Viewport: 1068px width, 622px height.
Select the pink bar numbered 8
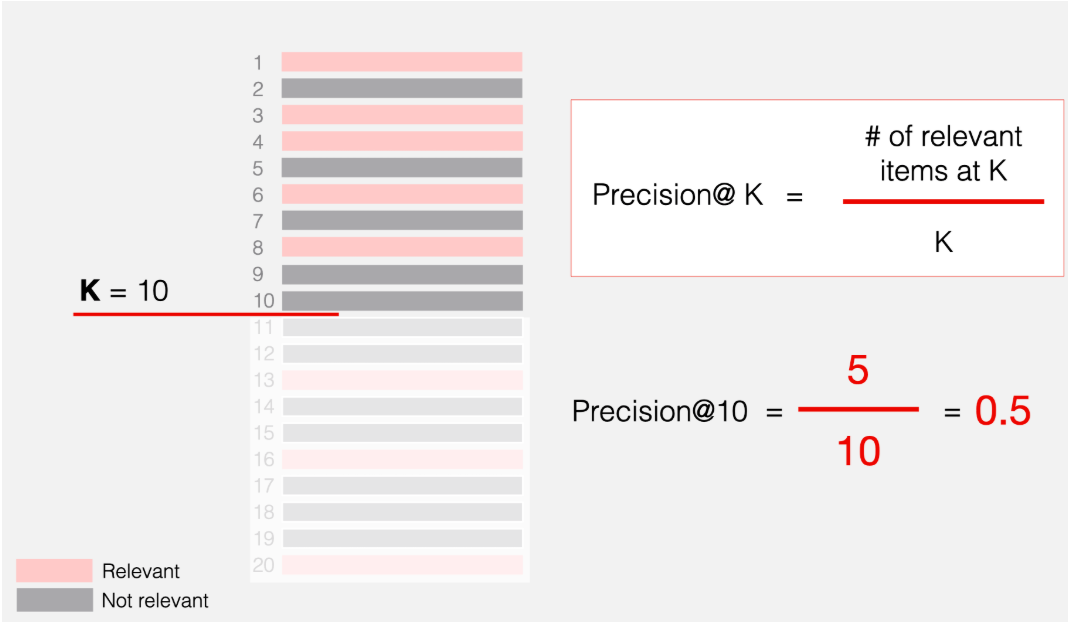coord(401,247)
